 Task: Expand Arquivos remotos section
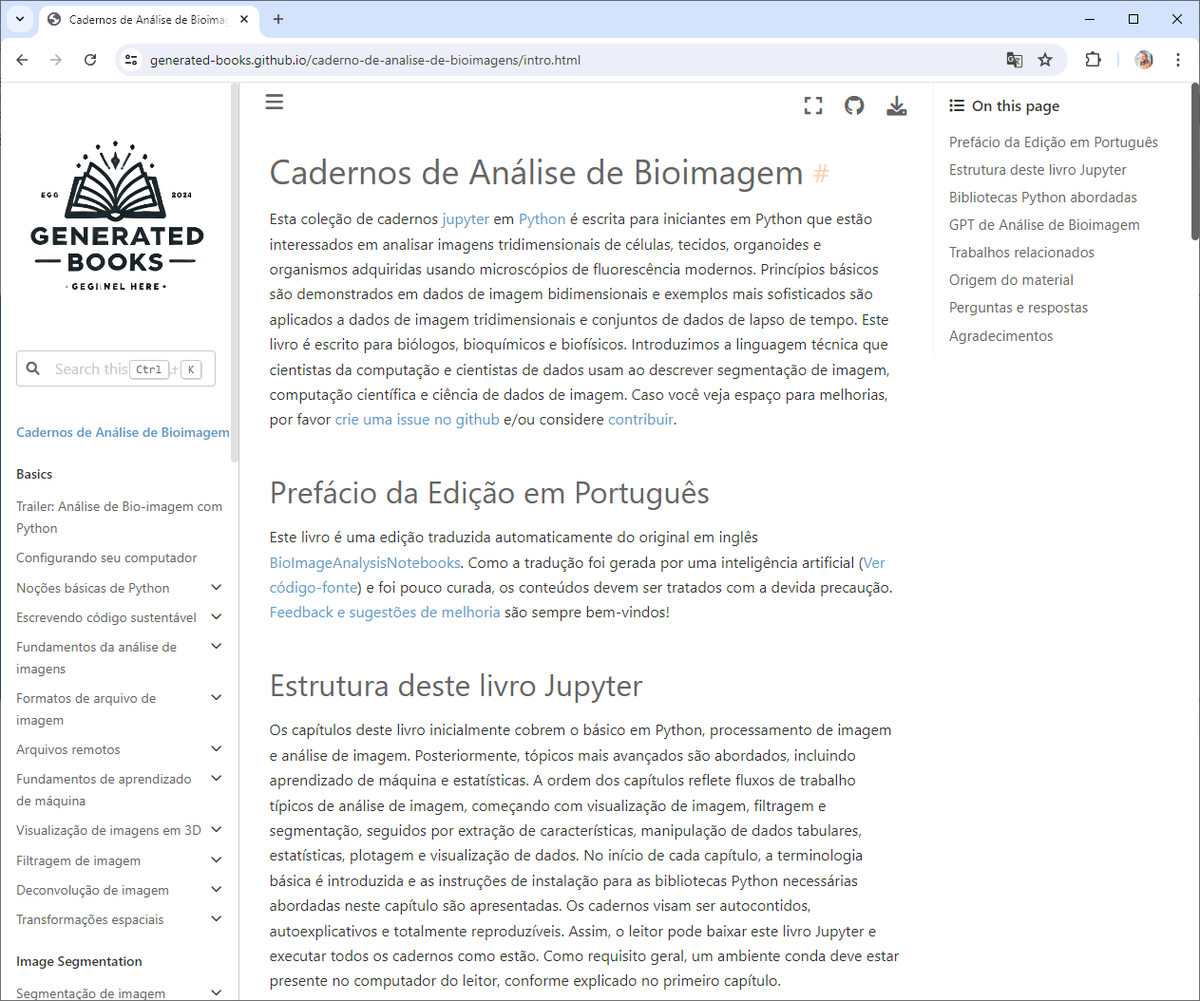click(x=217, y=749)
